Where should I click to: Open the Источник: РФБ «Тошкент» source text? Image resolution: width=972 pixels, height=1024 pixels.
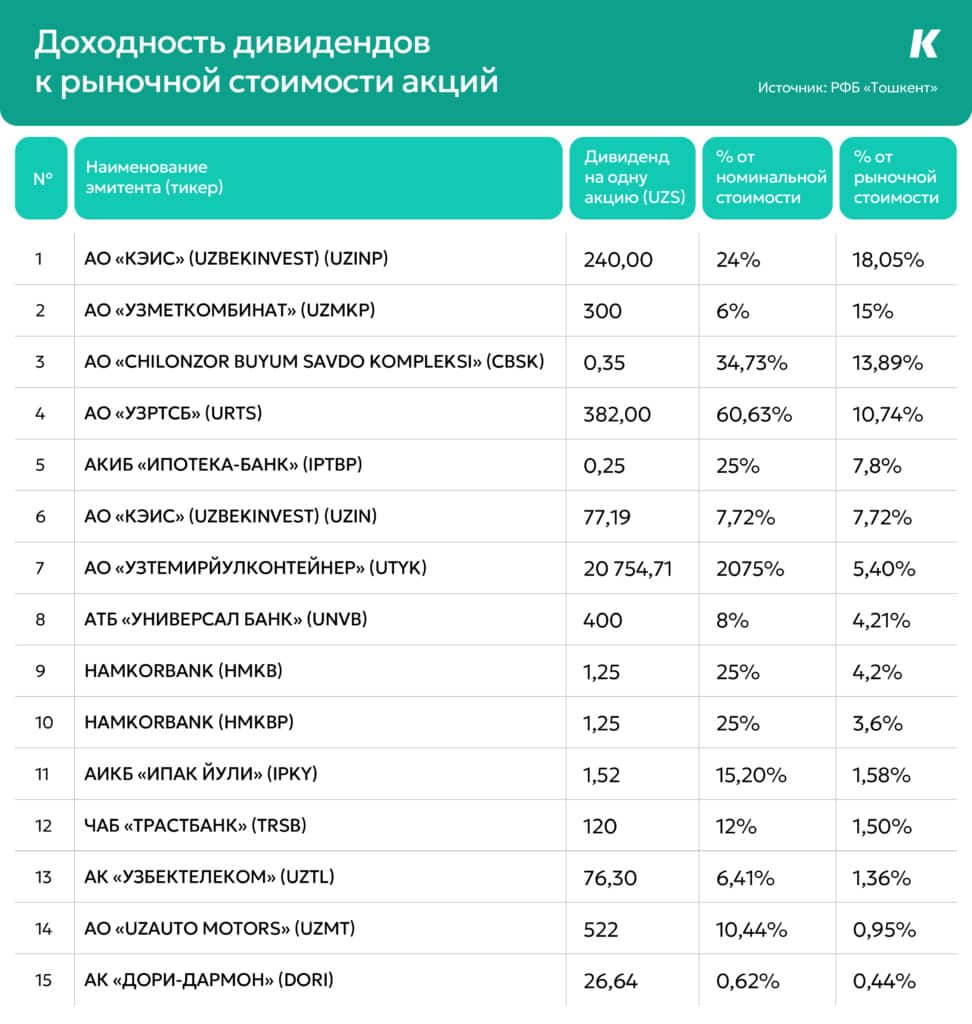[847, 88]
